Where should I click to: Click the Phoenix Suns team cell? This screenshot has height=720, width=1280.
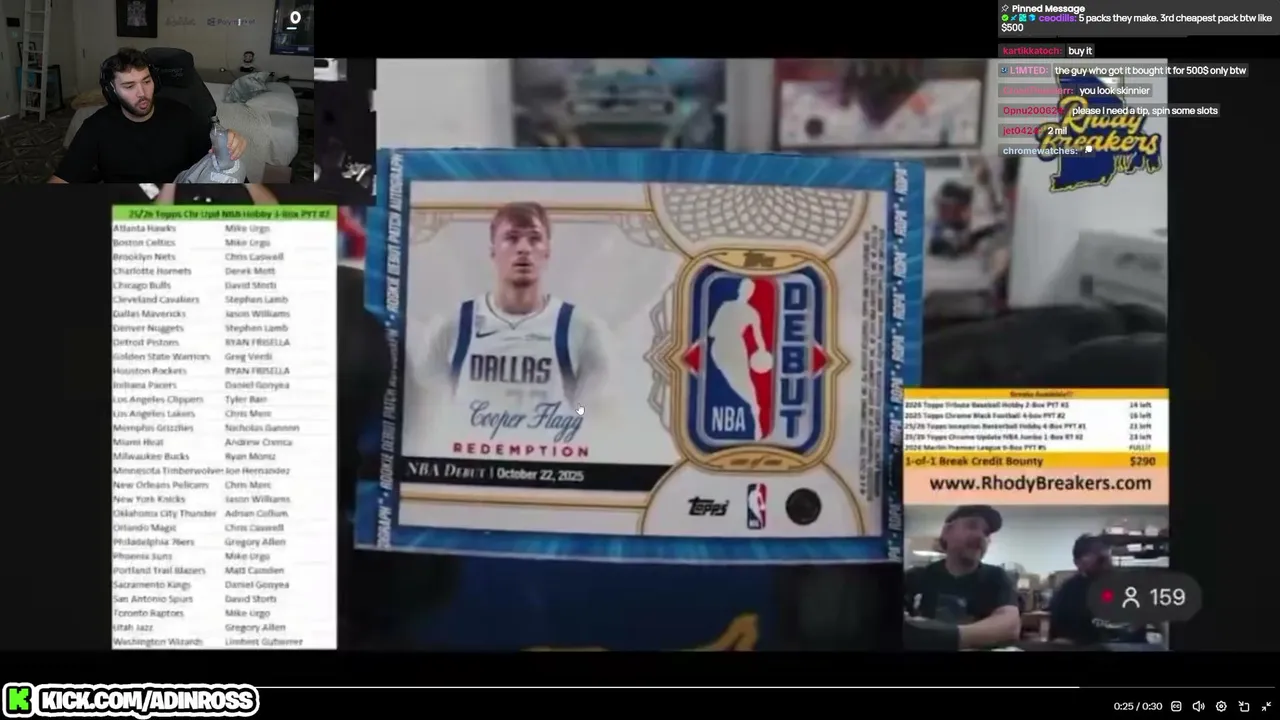143,556
